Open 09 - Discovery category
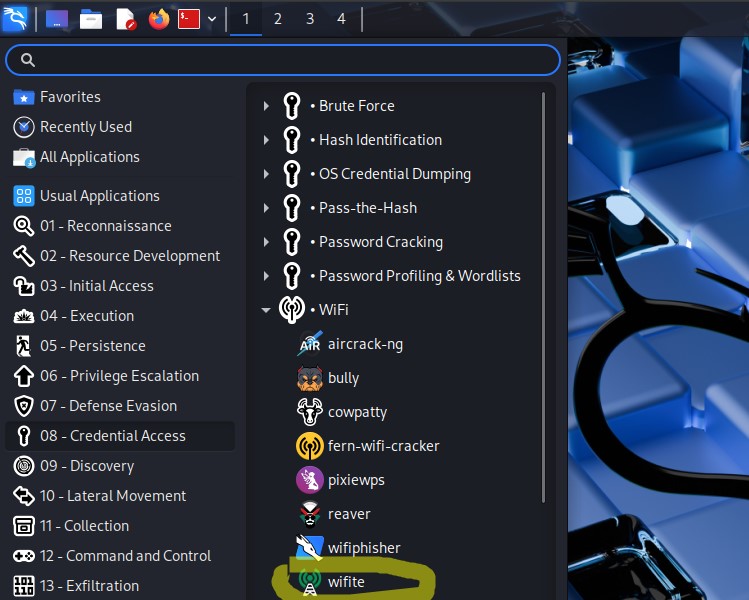749x600 pixels. [x=119, y=466]
